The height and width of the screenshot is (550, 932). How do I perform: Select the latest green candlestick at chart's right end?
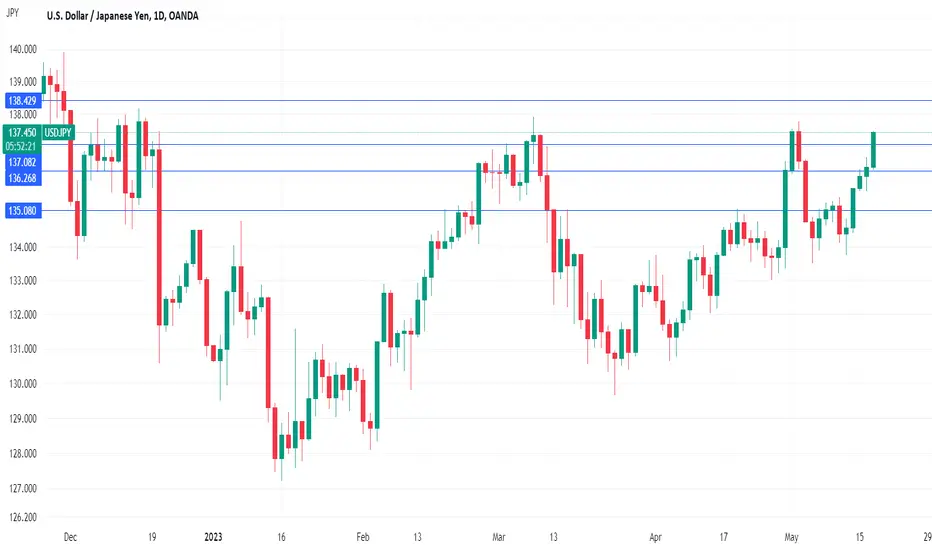coord(873,150)
